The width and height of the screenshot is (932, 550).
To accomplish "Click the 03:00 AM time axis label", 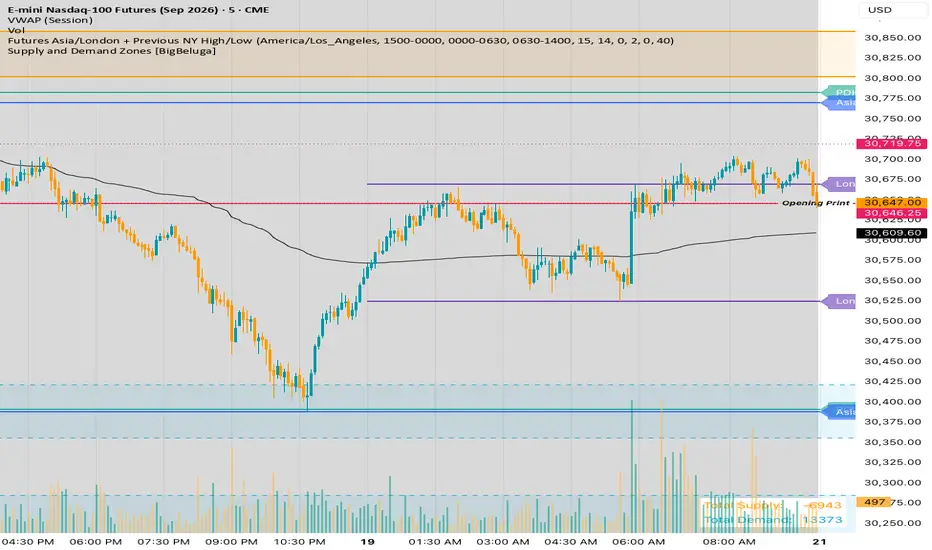I will pyautogui.click(x=503, y=542).
